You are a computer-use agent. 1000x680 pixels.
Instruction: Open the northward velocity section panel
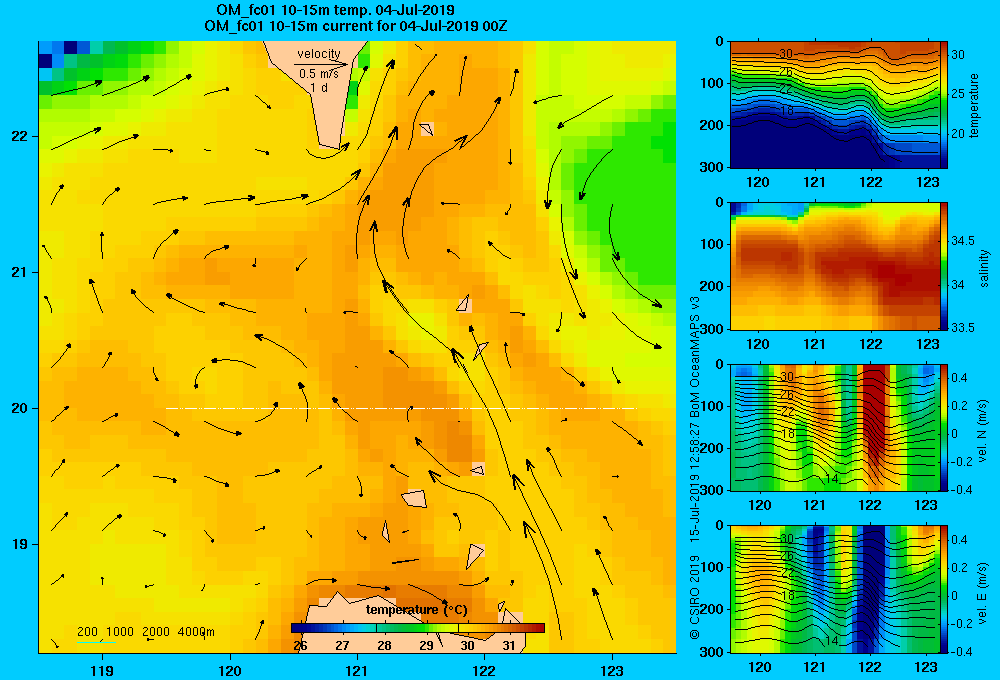click(834, 427)
